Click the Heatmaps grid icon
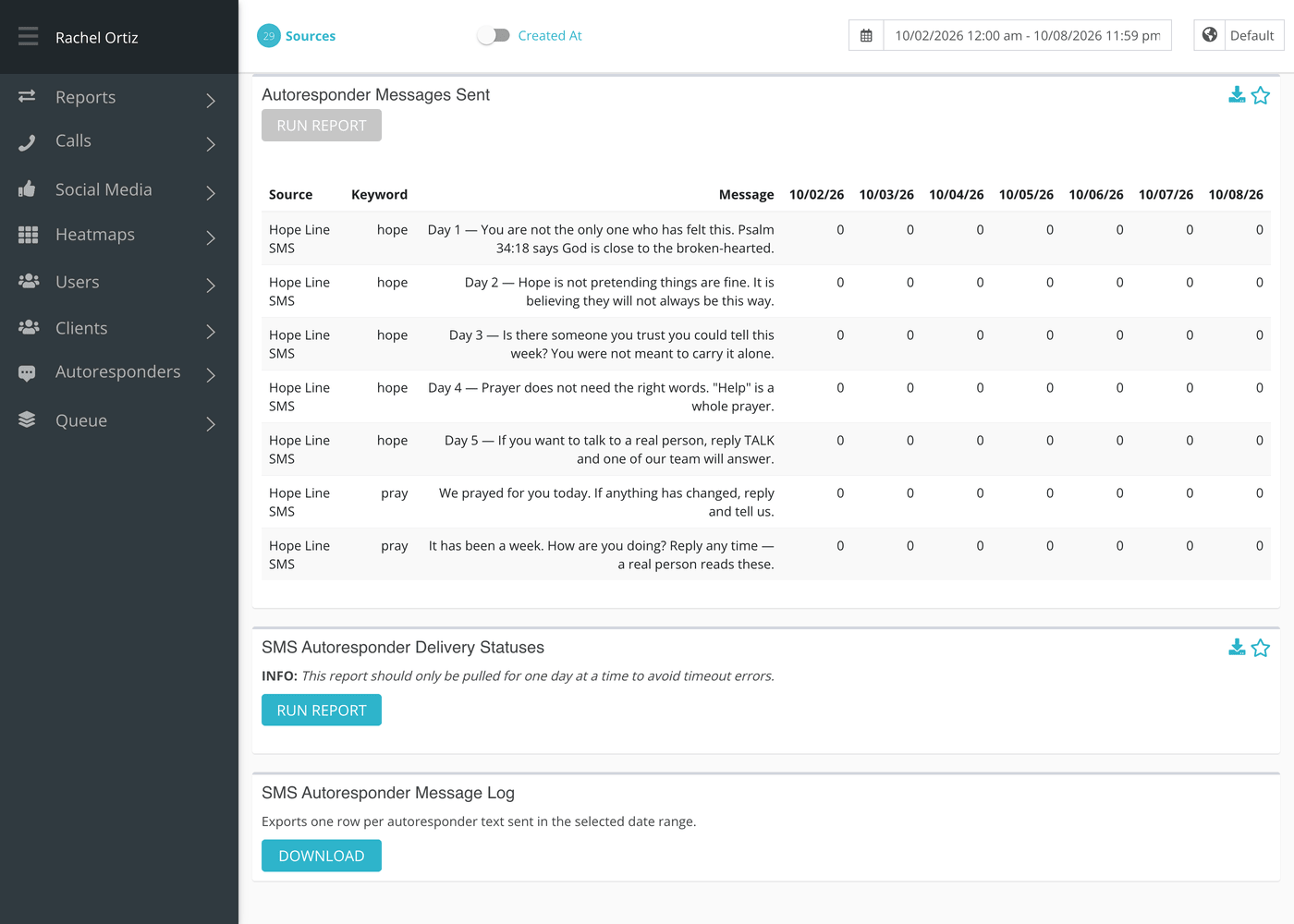This screenshot has height=924, width=1294. [x=28, y=235]
